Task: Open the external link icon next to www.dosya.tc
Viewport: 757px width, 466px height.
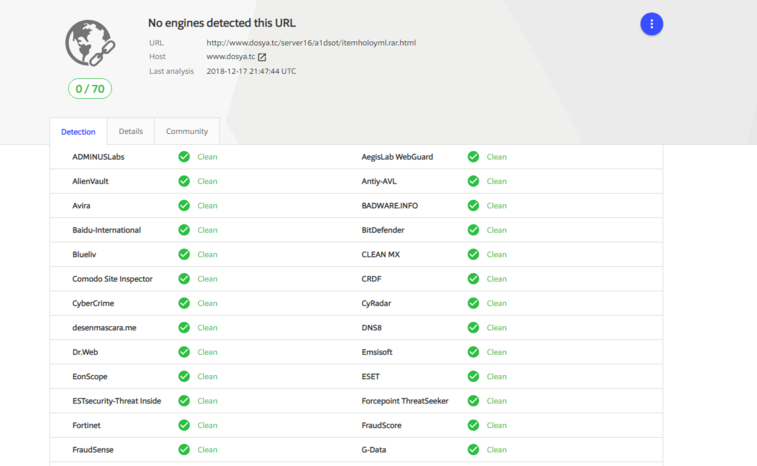Action: [262, 57]
